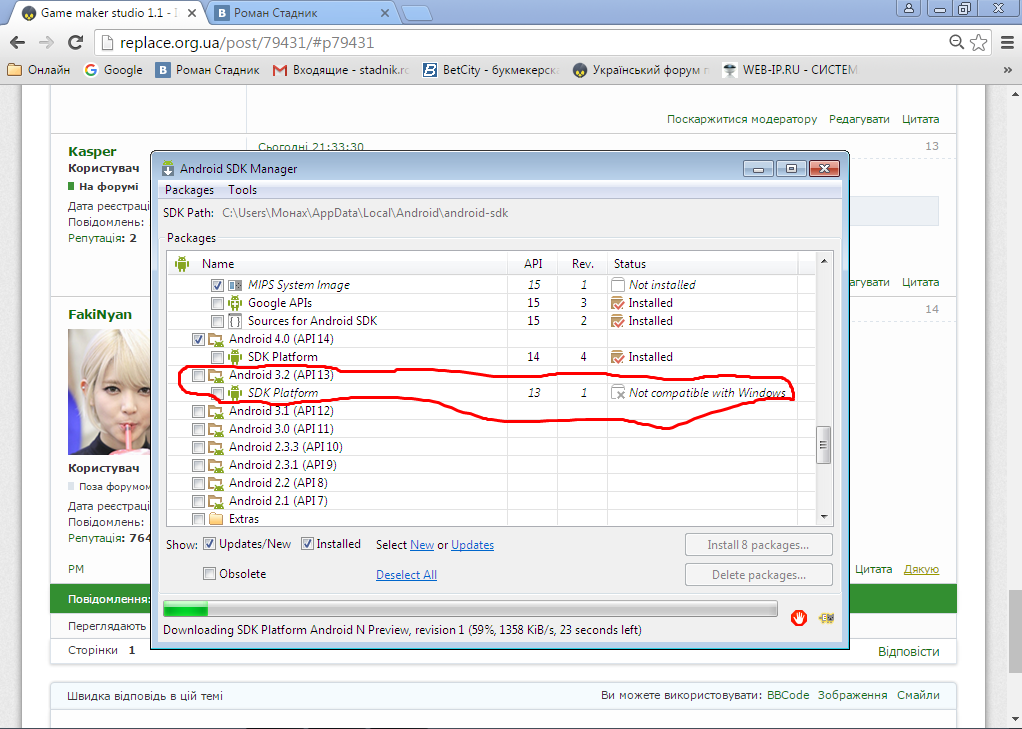Click the Android robot icon in Name header

tap(182, 264)
